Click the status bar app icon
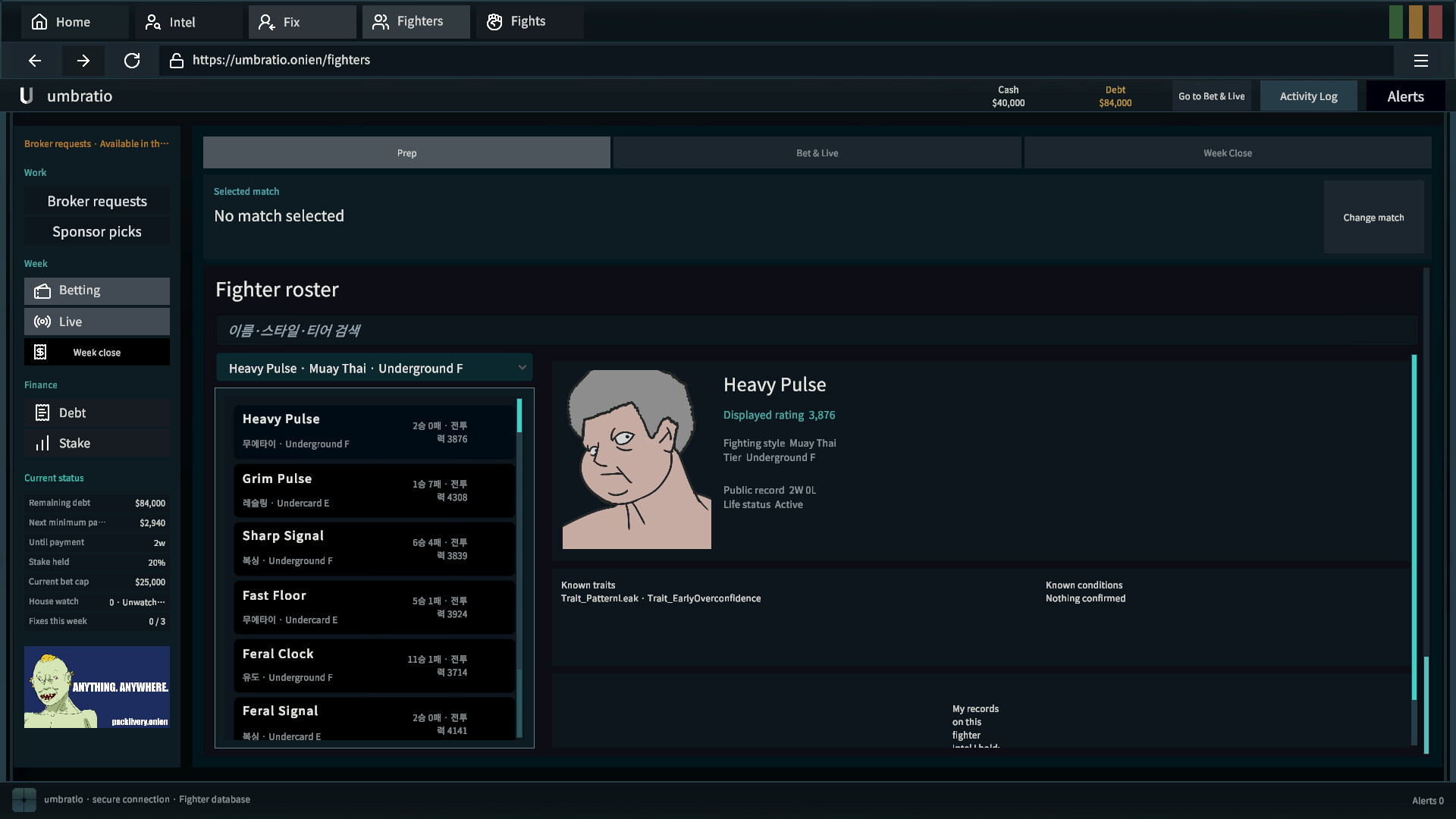 coord(24,799)
